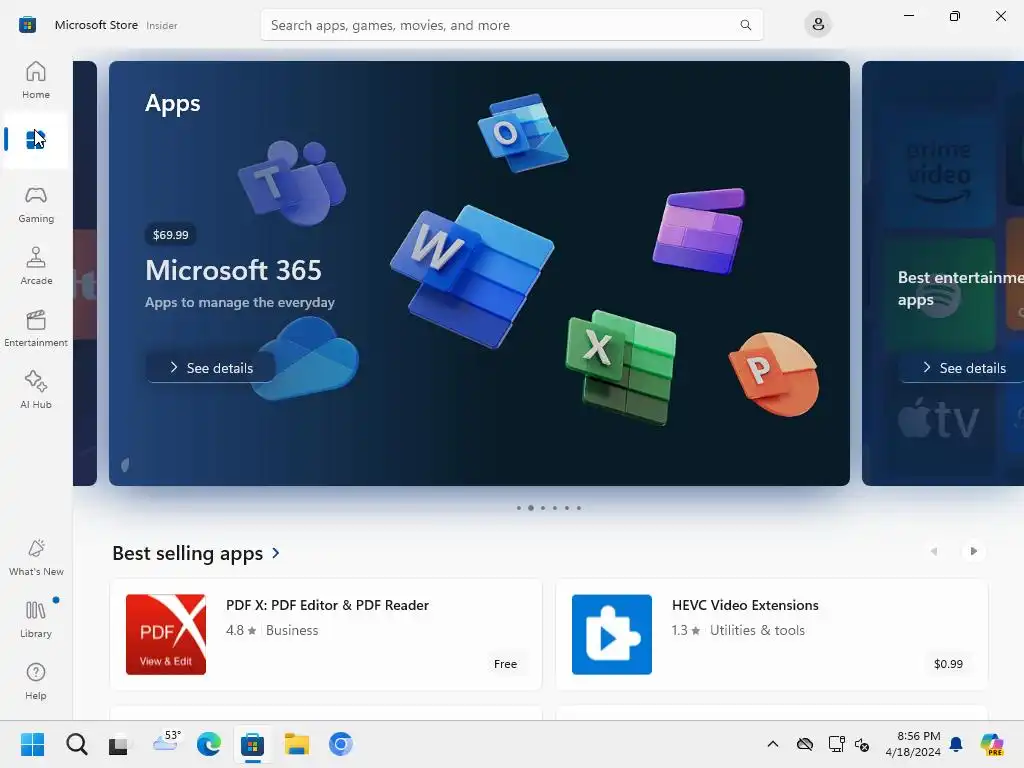Click the muted volume tray icon

click(x=862, y=744)
